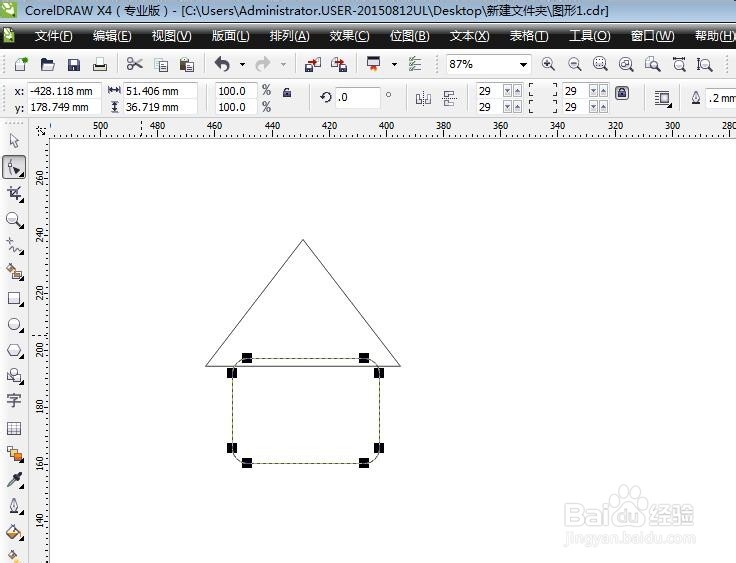Click the y position field

pyautogui.click(x=64, y=107)
